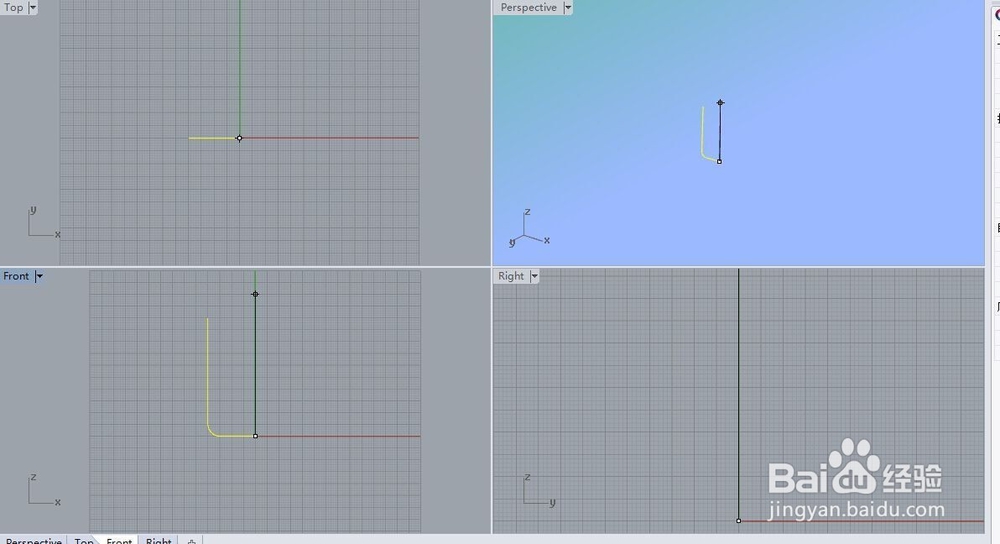Switch to the Top tab at bottom
The image size is (1000, 544).
click(84, 540)
